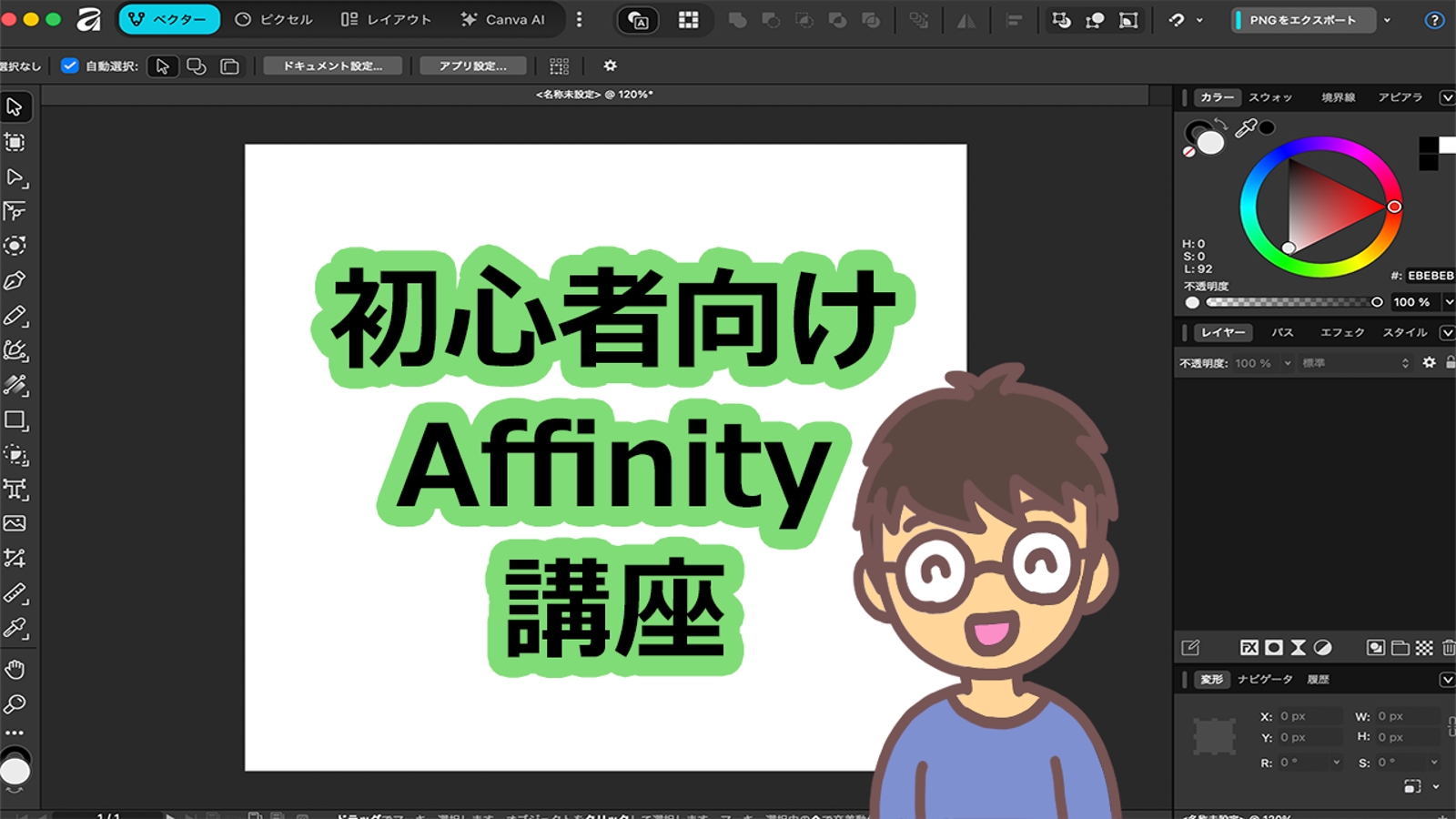This screenshot has width=1456, height=819.
Task: Switch to the スタイル panel tab
Action: point(1405,332)
